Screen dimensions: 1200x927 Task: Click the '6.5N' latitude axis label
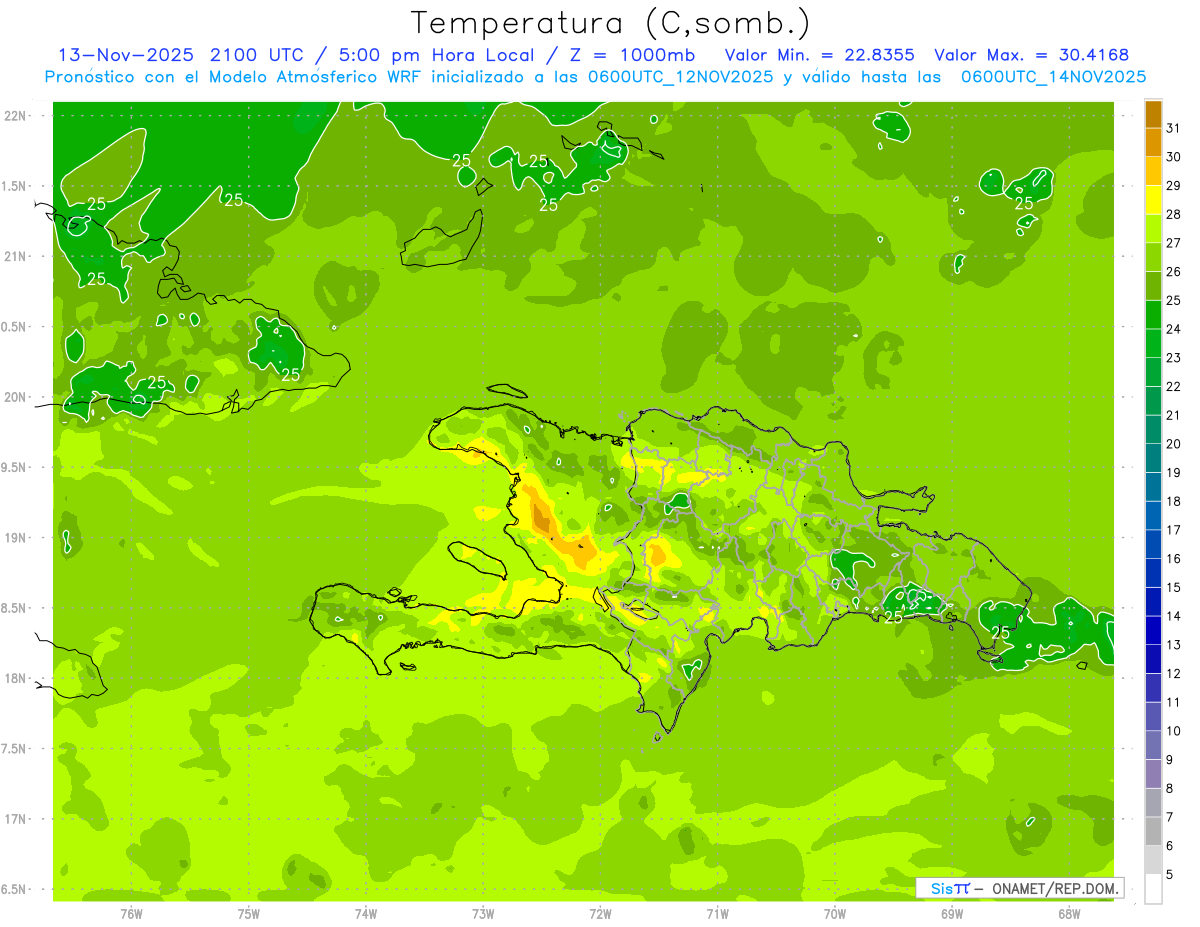pyautogui.click(x=14, y=890)
